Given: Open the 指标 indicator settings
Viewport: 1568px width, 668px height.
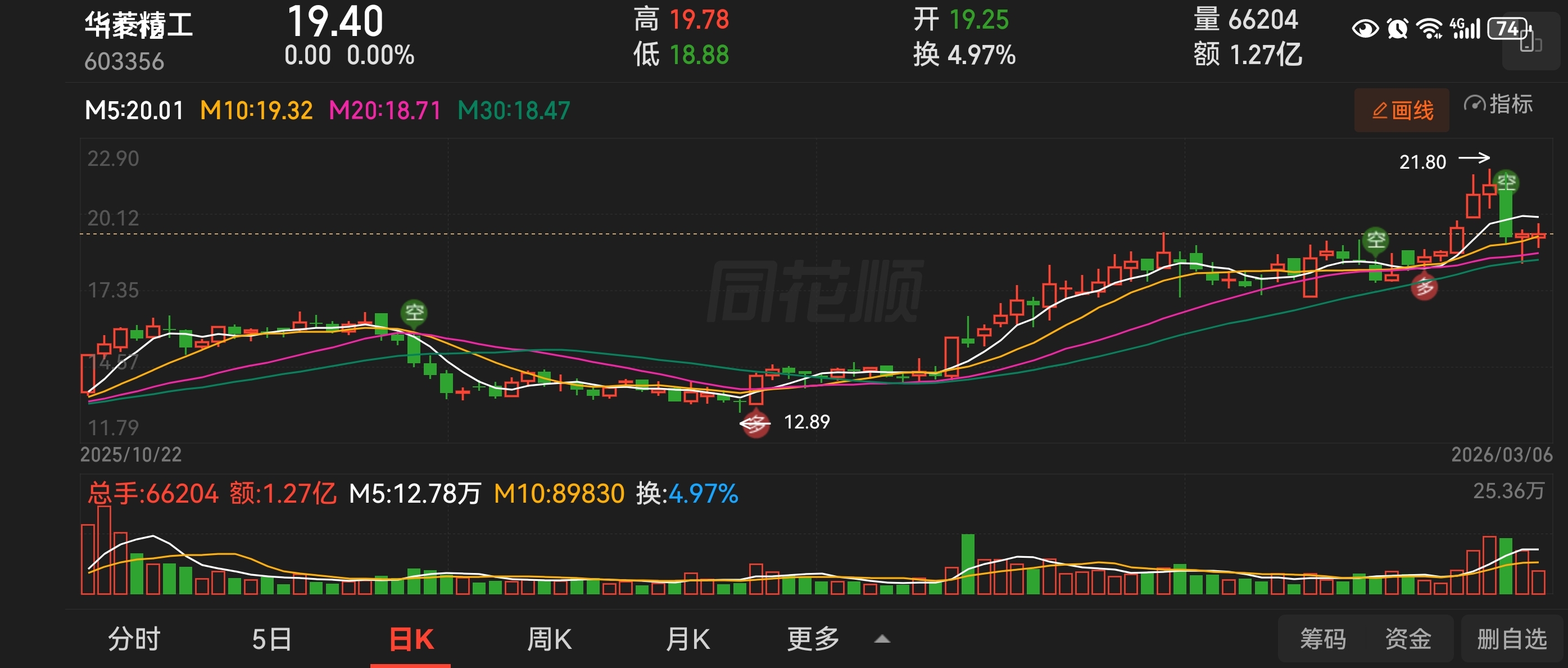Looking at the screenshot, I should pos(1498,105).
